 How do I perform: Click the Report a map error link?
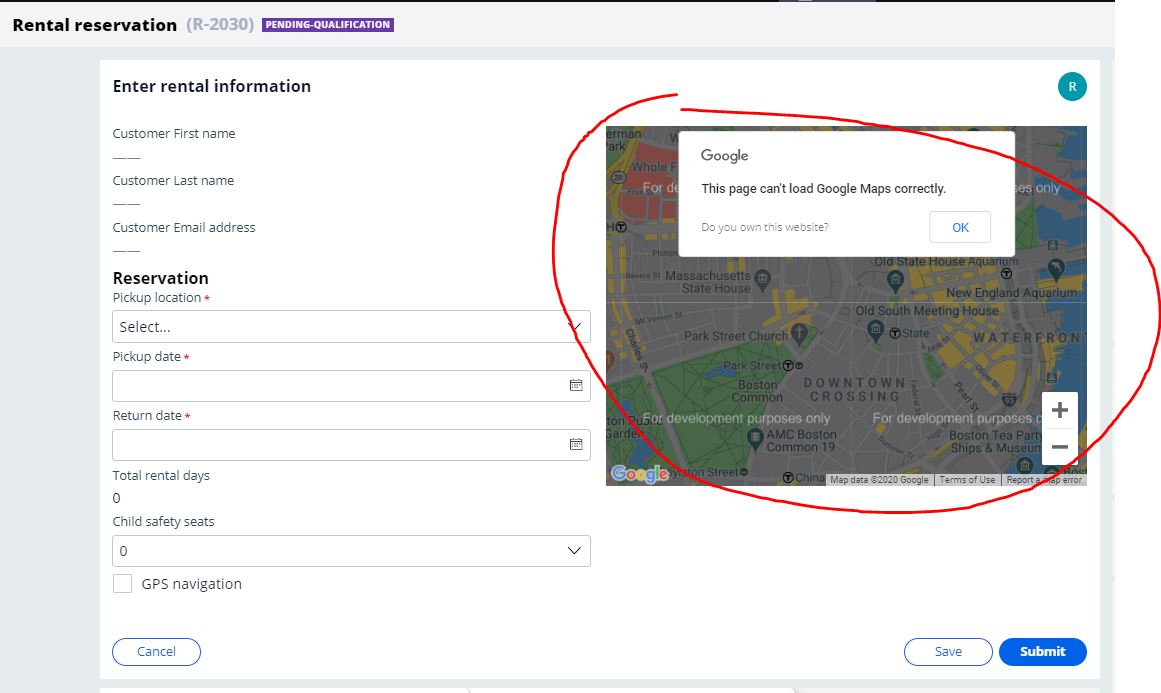(x=1043, y=480)
